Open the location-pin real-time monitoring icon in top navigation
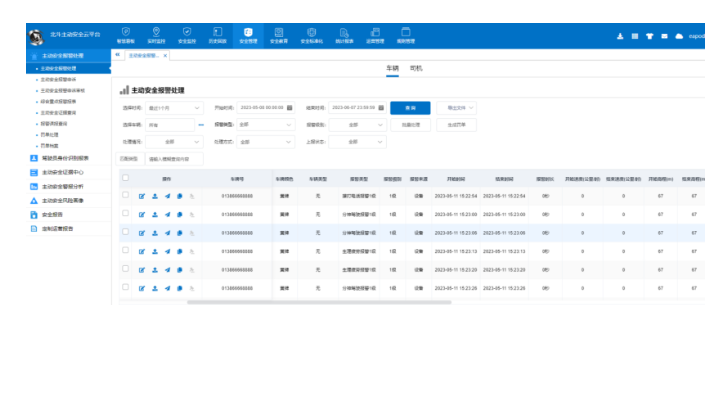Image resolution: width=720 pixels, height=394 pixels. pos(156,35)
